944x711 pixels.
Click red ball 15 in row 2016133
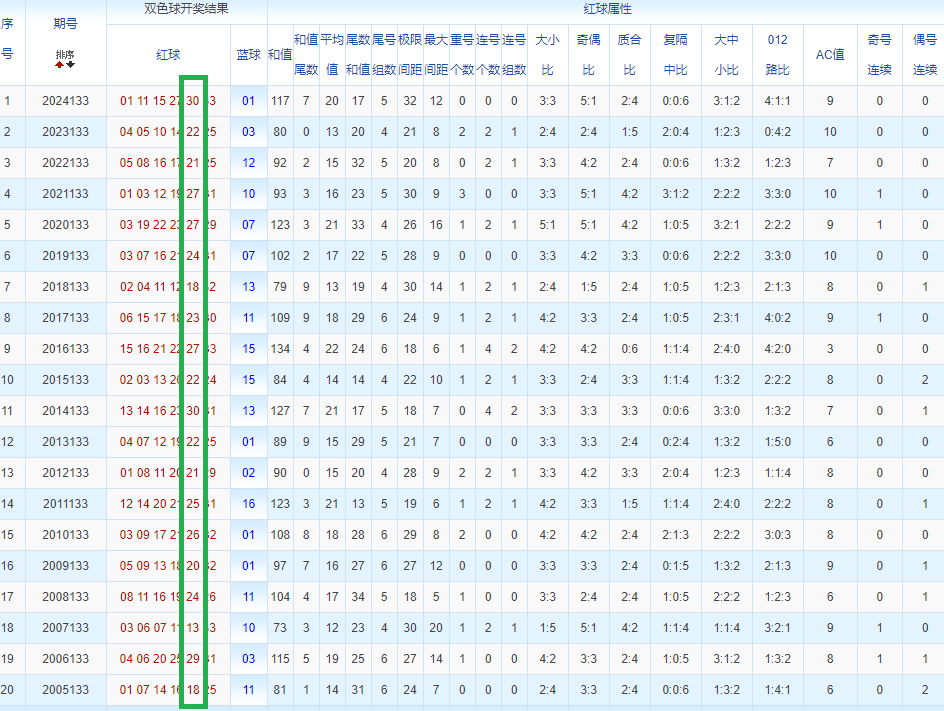click(126, 349)
